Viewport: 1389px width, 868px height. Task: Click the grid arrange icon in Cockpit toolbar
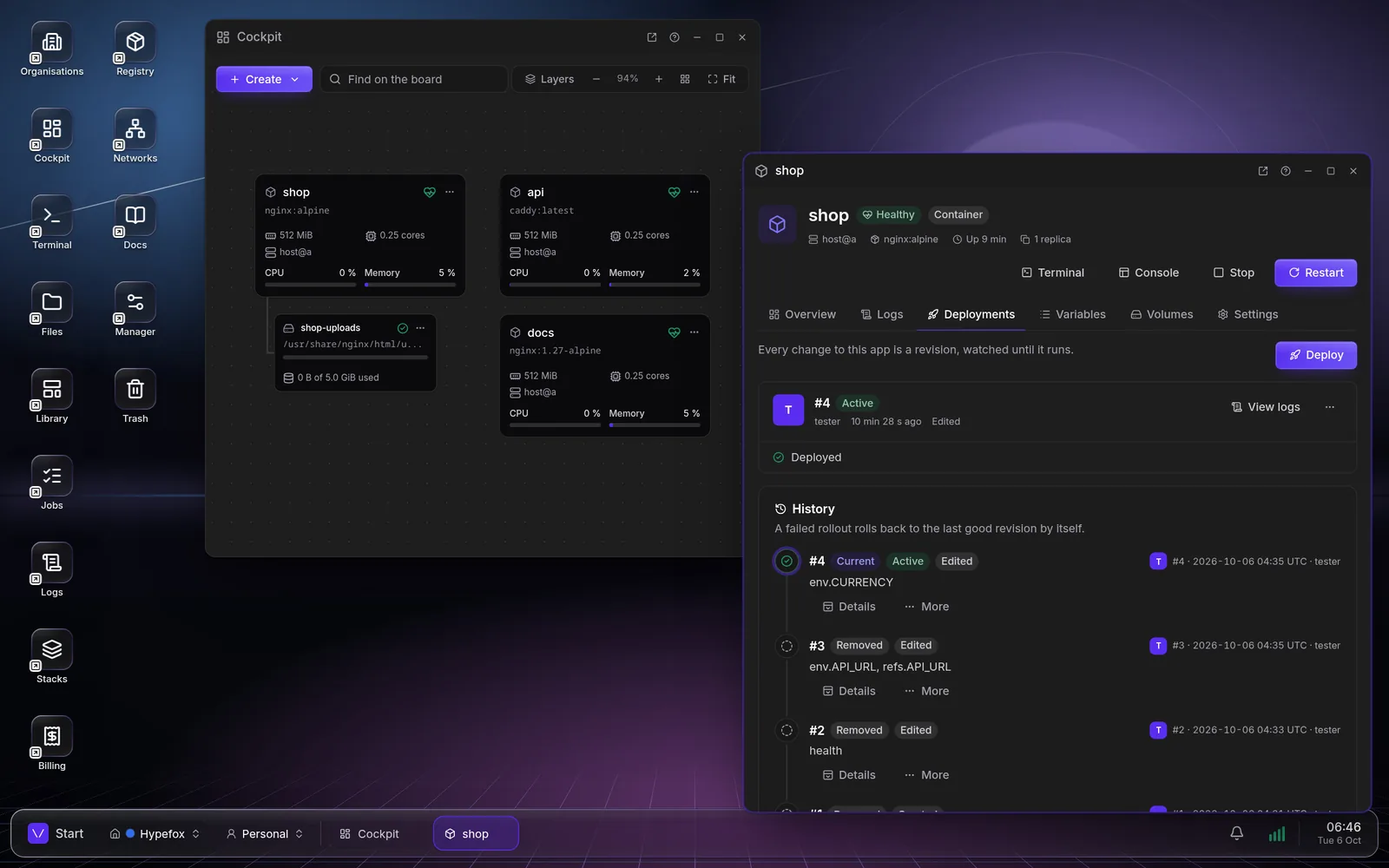pos(685,79)
